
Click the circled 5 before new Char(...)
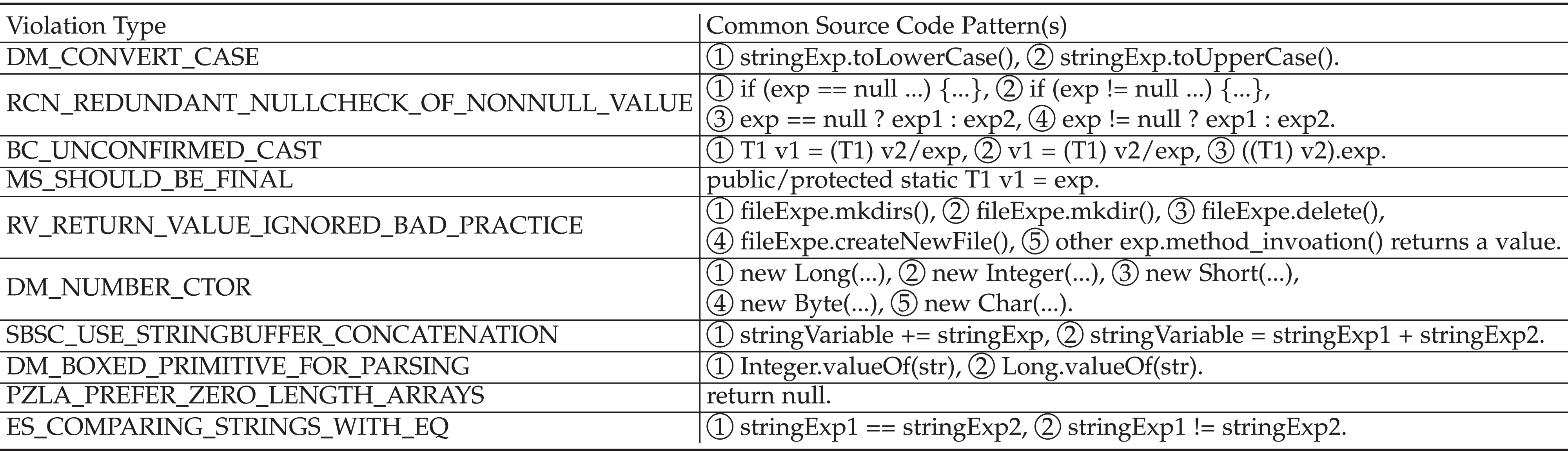point(904,303)
